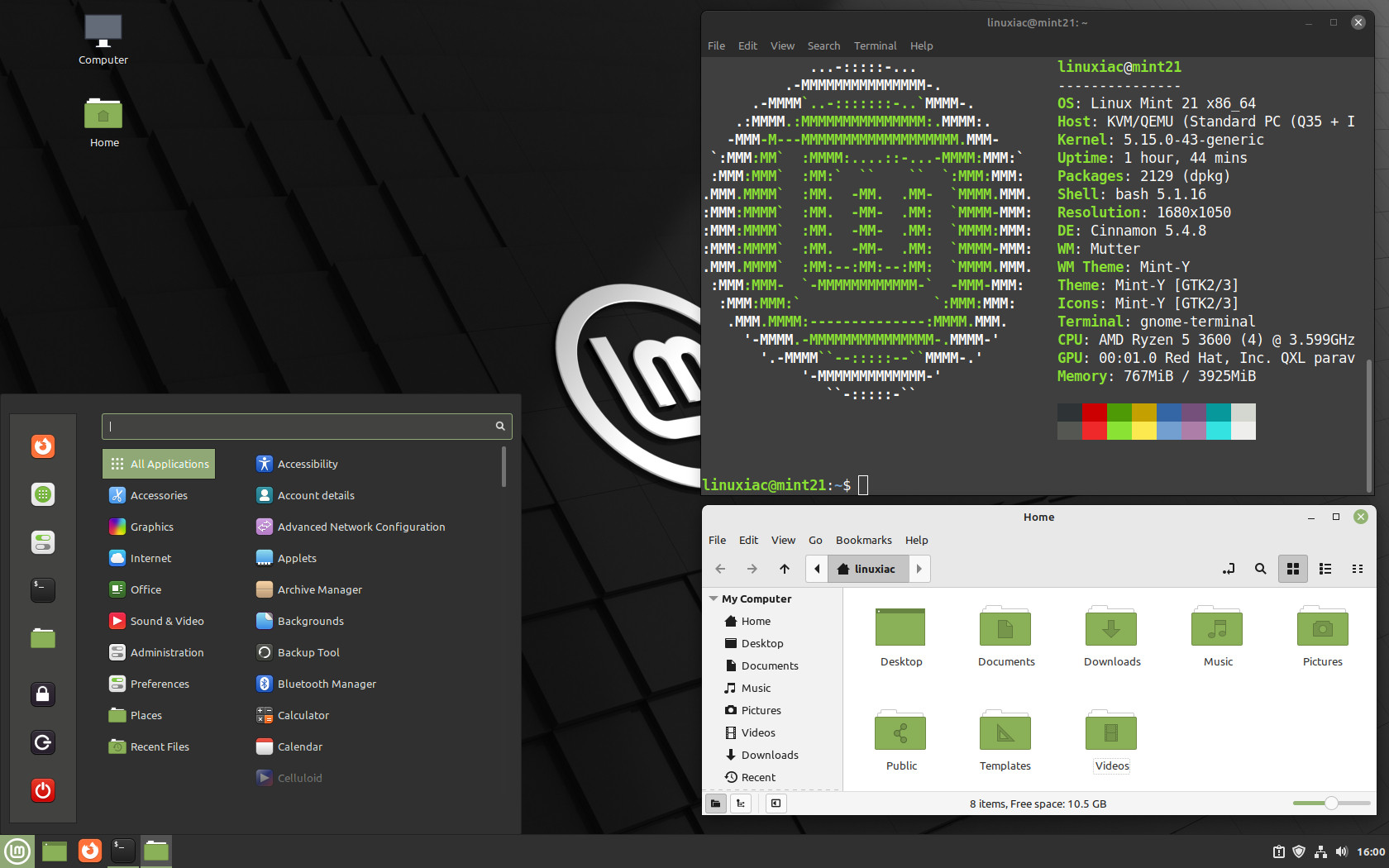Screen dimensions: 1389x868
Task: Switch file manager to list view
Action: (x=1325, y=569)
